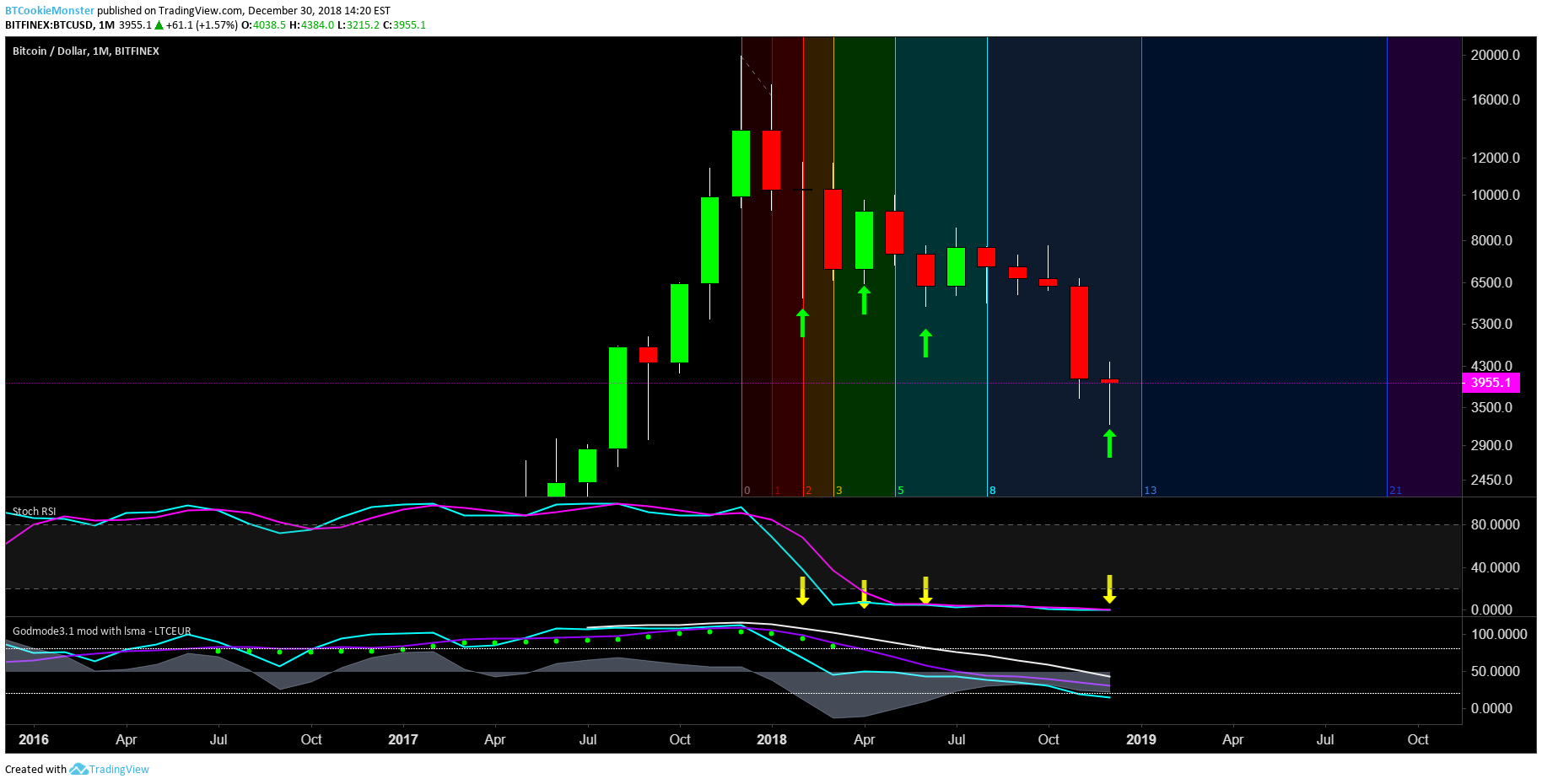
Task: Click the tall green December 2017 candle
Action: pyautogui.click(x=741, y=164)
